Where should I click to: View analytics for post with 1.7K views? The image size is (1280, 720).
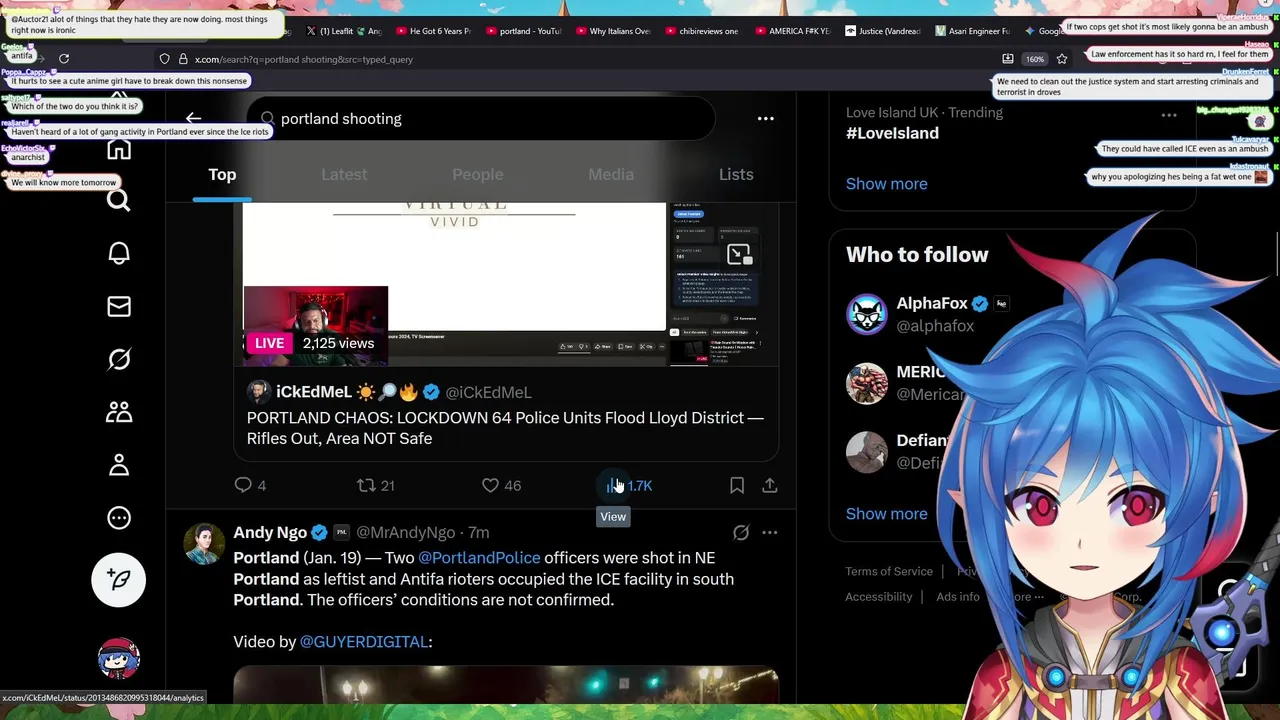(x=630, y=485)
